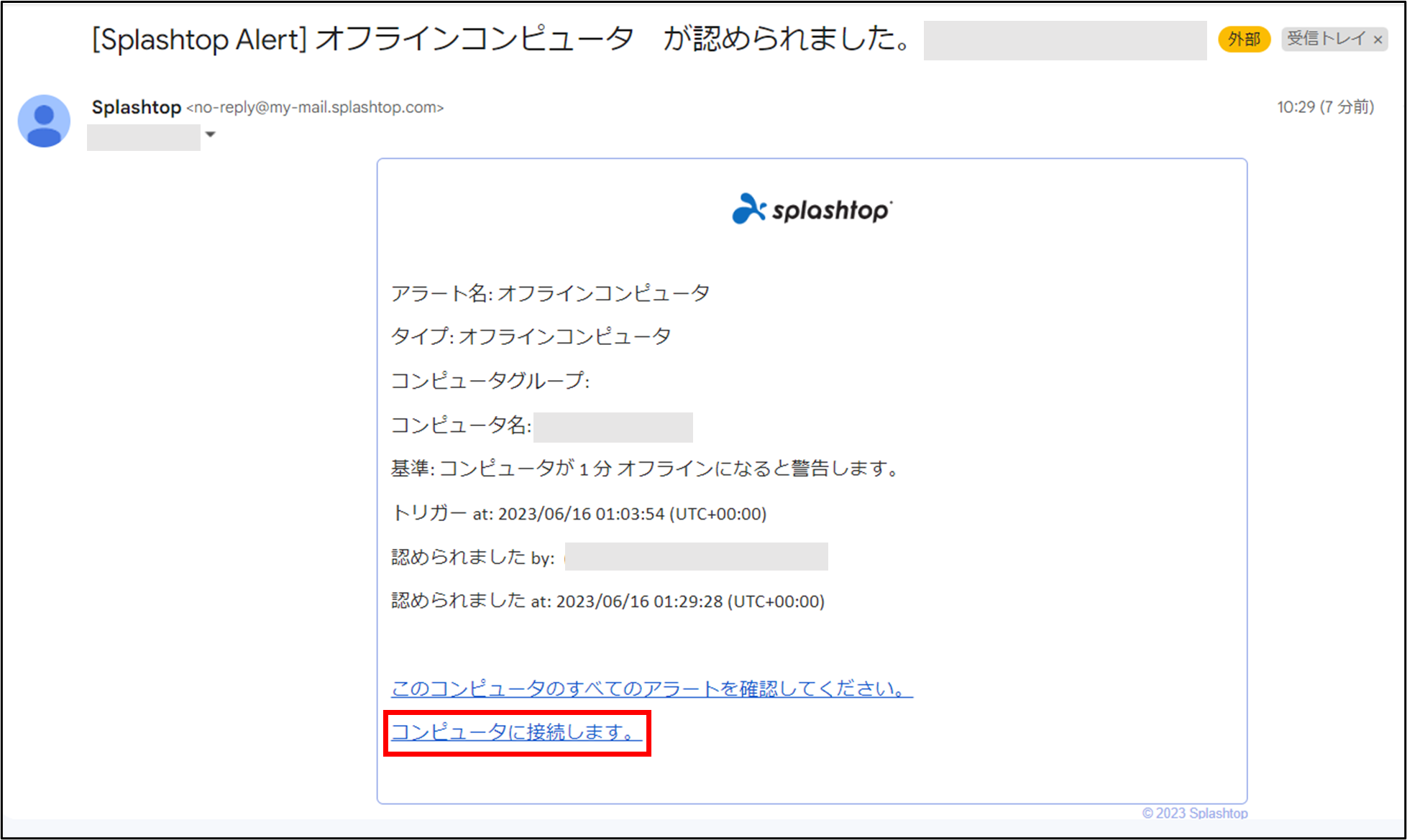This screenshot has width=1407, height=840.
Task: Open link このコンピュータのすべてのアラートを確認してください。
Action: (651, 688)
